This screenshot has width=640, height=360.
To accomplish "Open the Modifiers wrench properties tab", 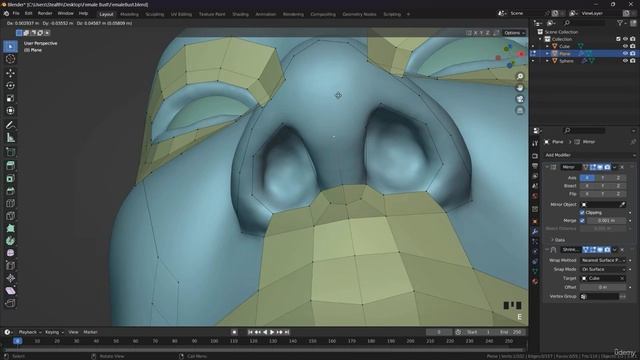I will coord(535,231).
